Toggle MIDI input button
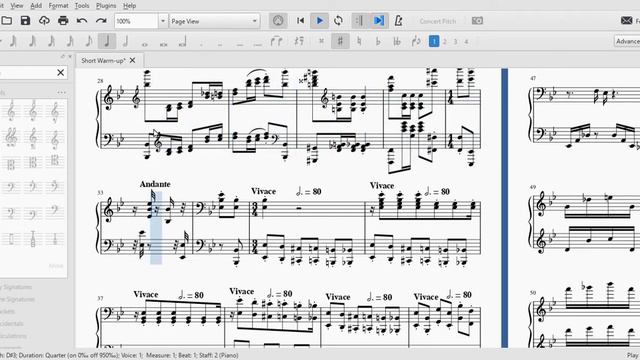This screenshot has height=360, width=640. point(278,21)
